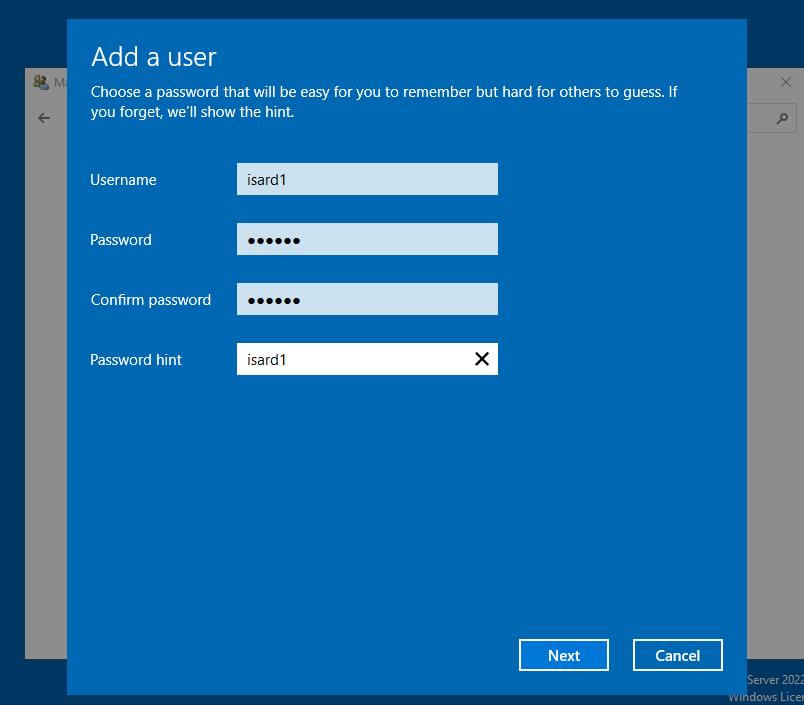Click the search magnifier icon
The image size is (804, 705).
click(782, 118)
